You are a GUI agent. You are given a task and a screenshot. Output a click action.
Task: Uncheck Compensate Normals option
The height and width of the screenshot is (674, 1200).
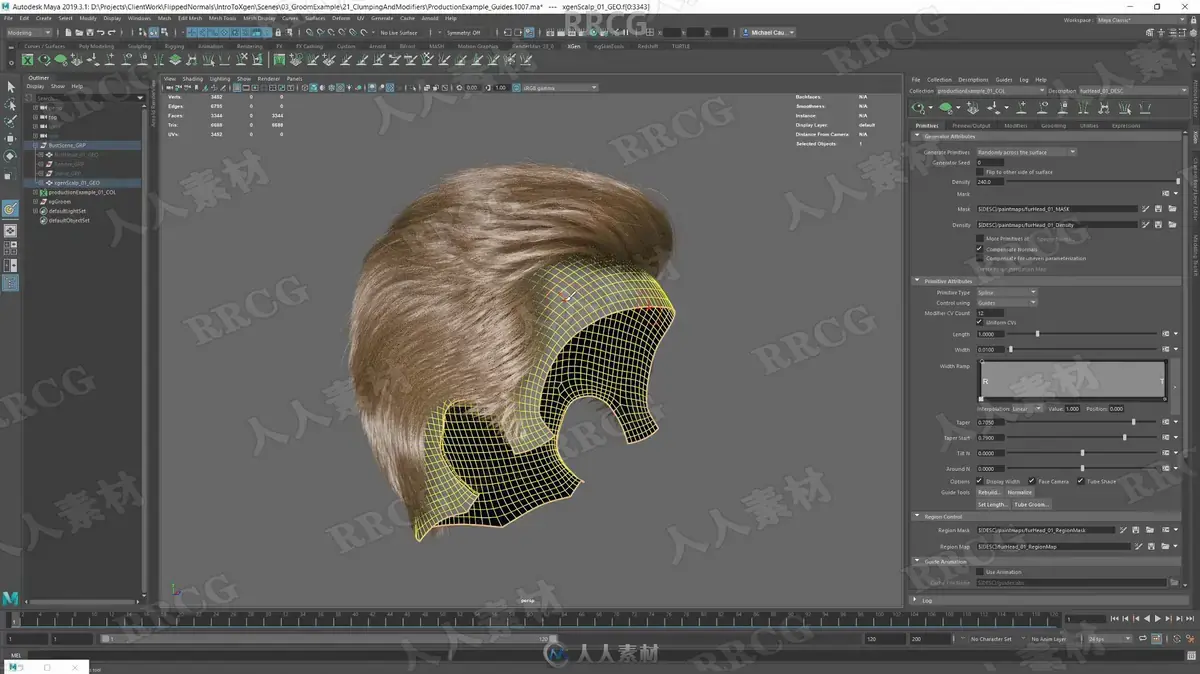pos(980,249)
